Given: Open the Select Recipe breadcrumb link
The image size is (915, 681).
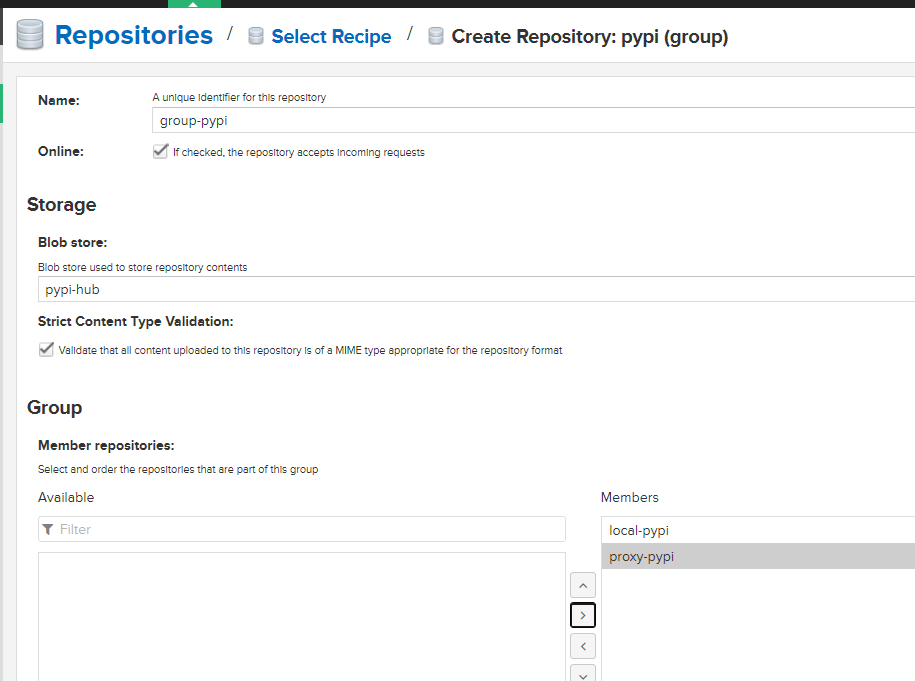Looking at the screenshot, I should (331, 37).
